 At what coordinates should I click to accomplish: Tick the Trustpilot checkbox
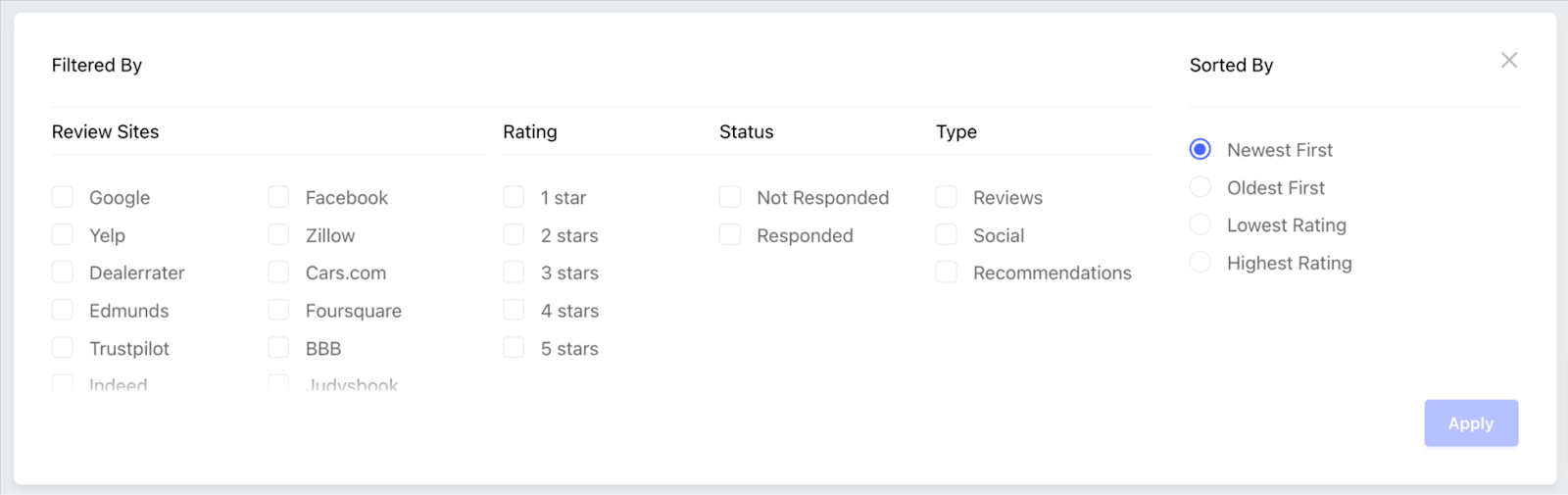tap(63, 348)
